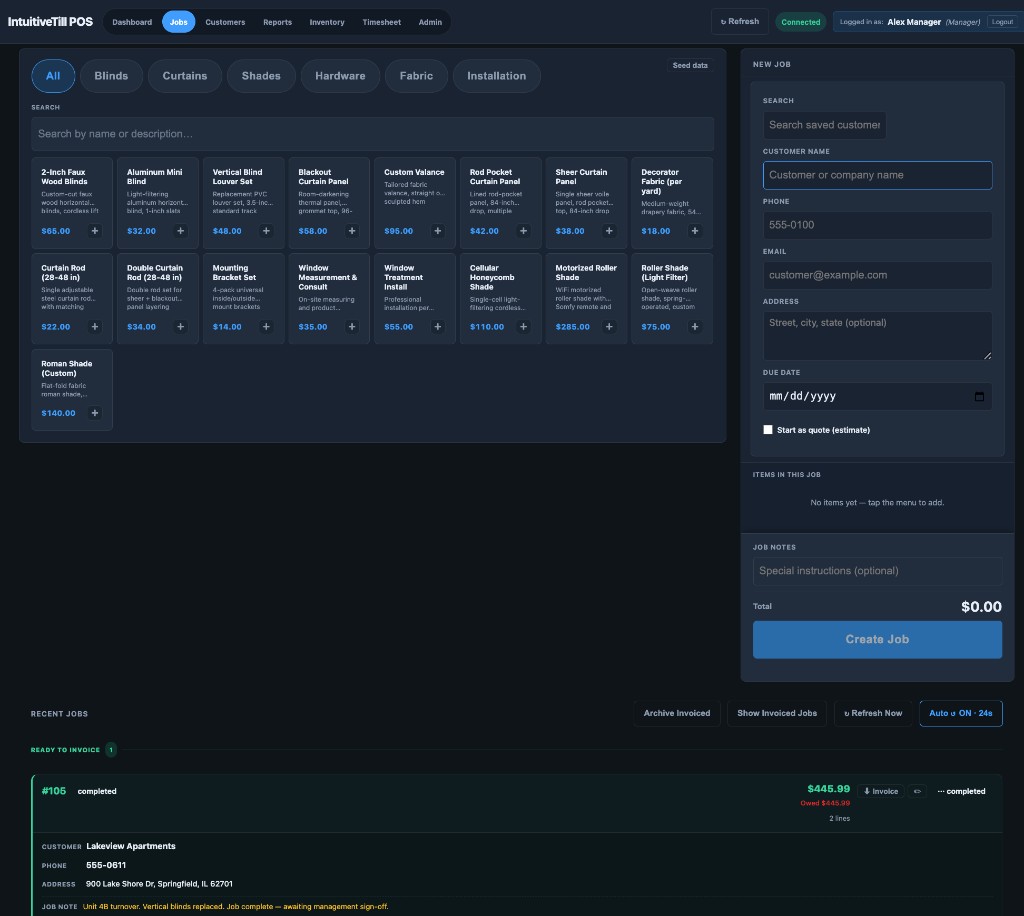1024x916 pixels.
Task: Filter products by Blinds
Action: click(111, 76)
